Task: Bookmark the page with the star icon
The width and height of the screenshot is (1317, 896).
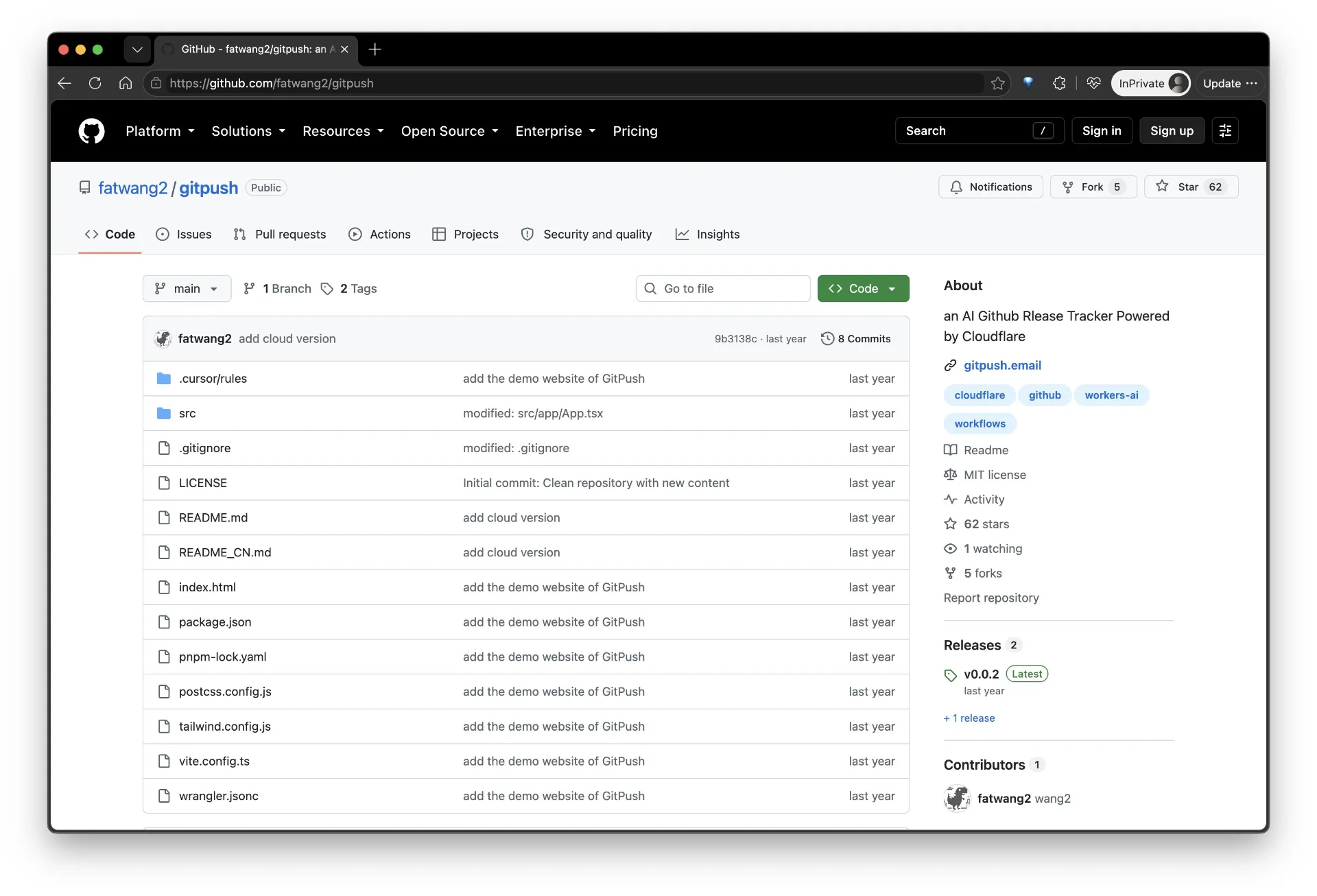Action: pyautogui.click(x=997, y=83)
